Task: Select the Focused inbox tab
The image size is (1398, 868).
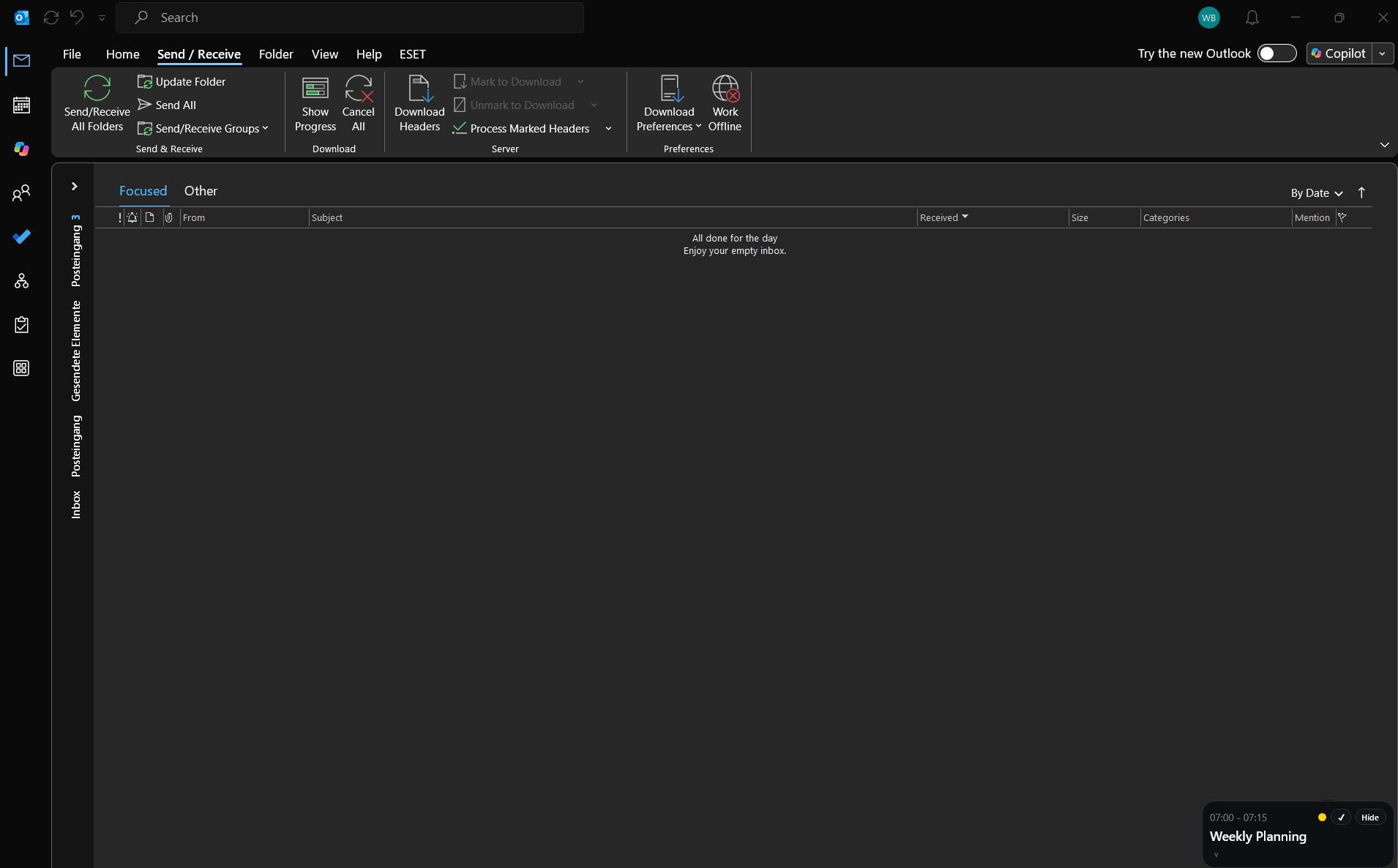Action: coord(143,191)
